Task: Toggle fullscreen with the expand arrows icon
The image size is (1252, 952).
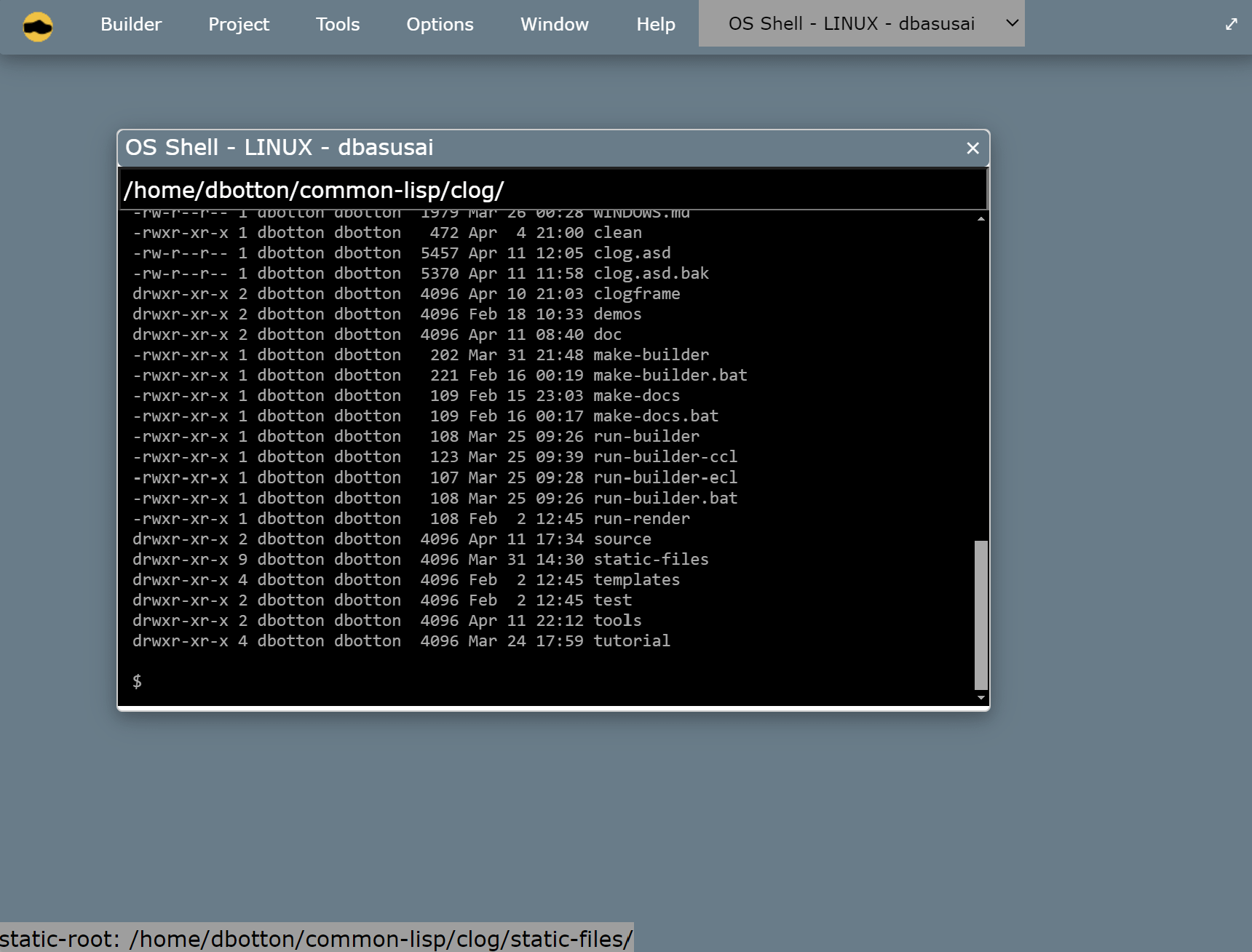Action: click(1231, 25)
